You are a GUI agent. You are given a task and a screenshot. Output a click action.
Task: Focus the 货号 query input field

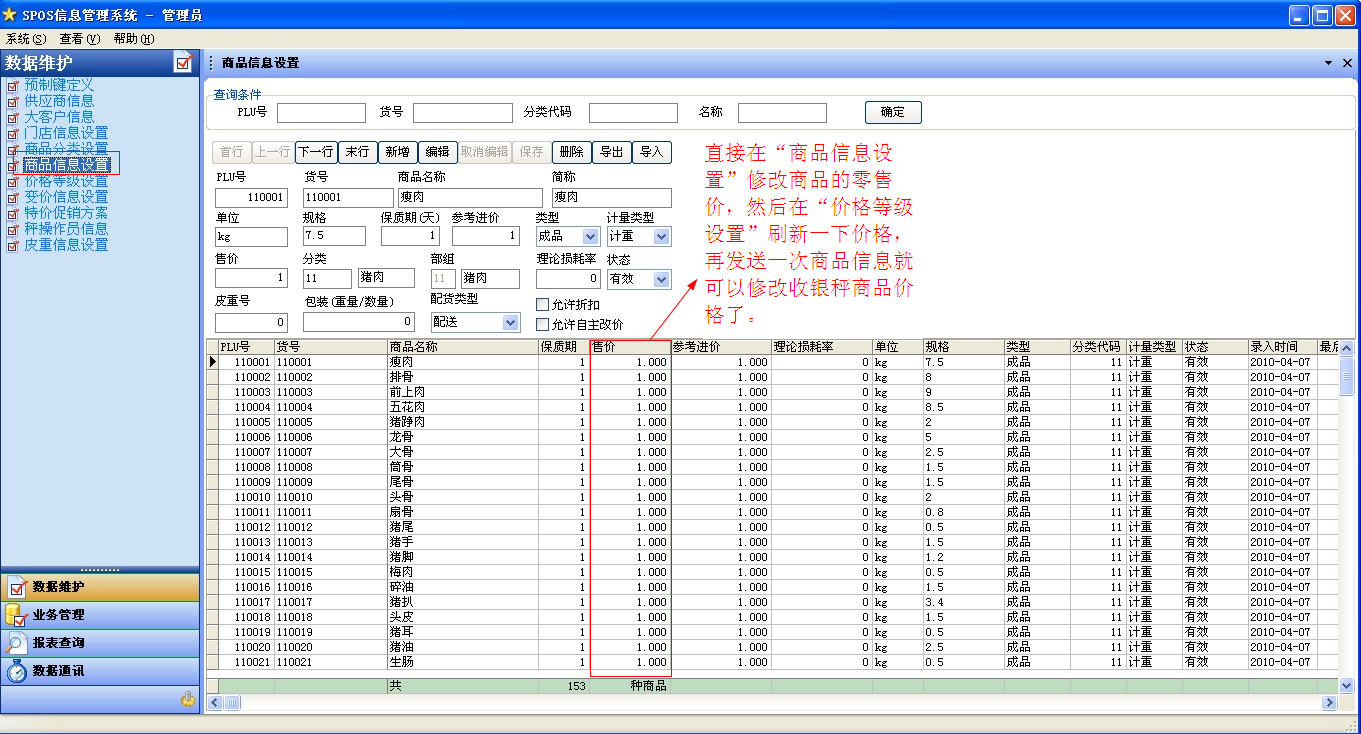pyautogui.click(x=462, y=112)
